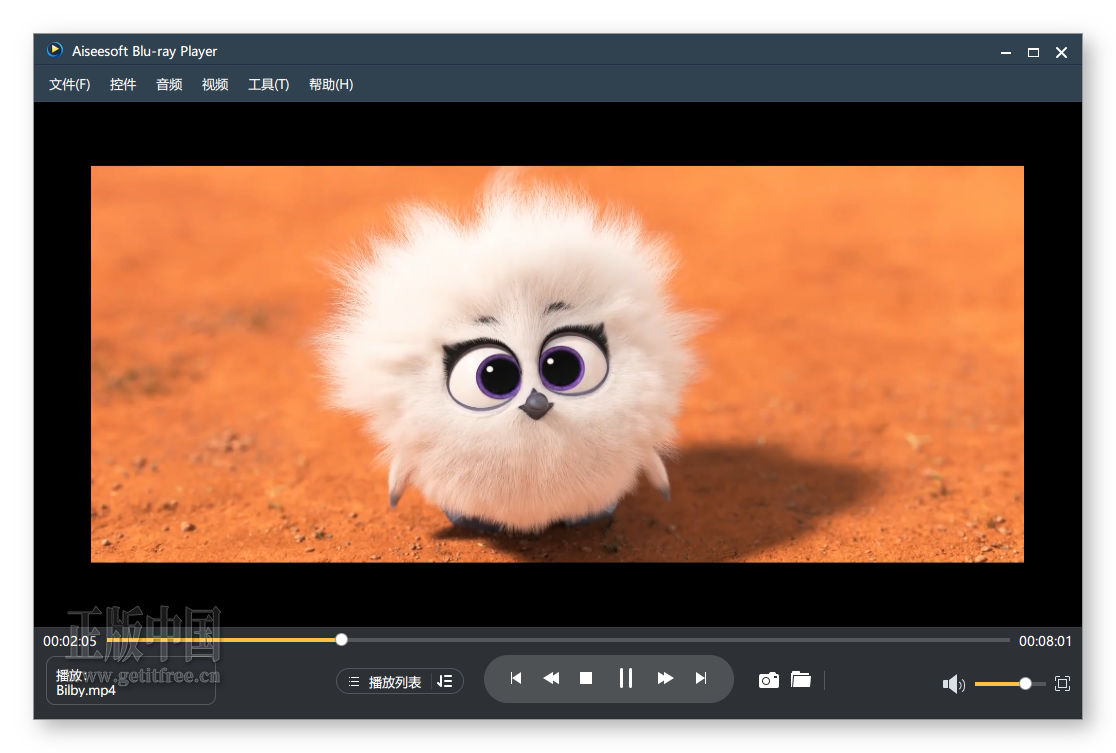1116x753 pixels.
Task: Open the 控件 menu
Action: click(x=123, y=85)
